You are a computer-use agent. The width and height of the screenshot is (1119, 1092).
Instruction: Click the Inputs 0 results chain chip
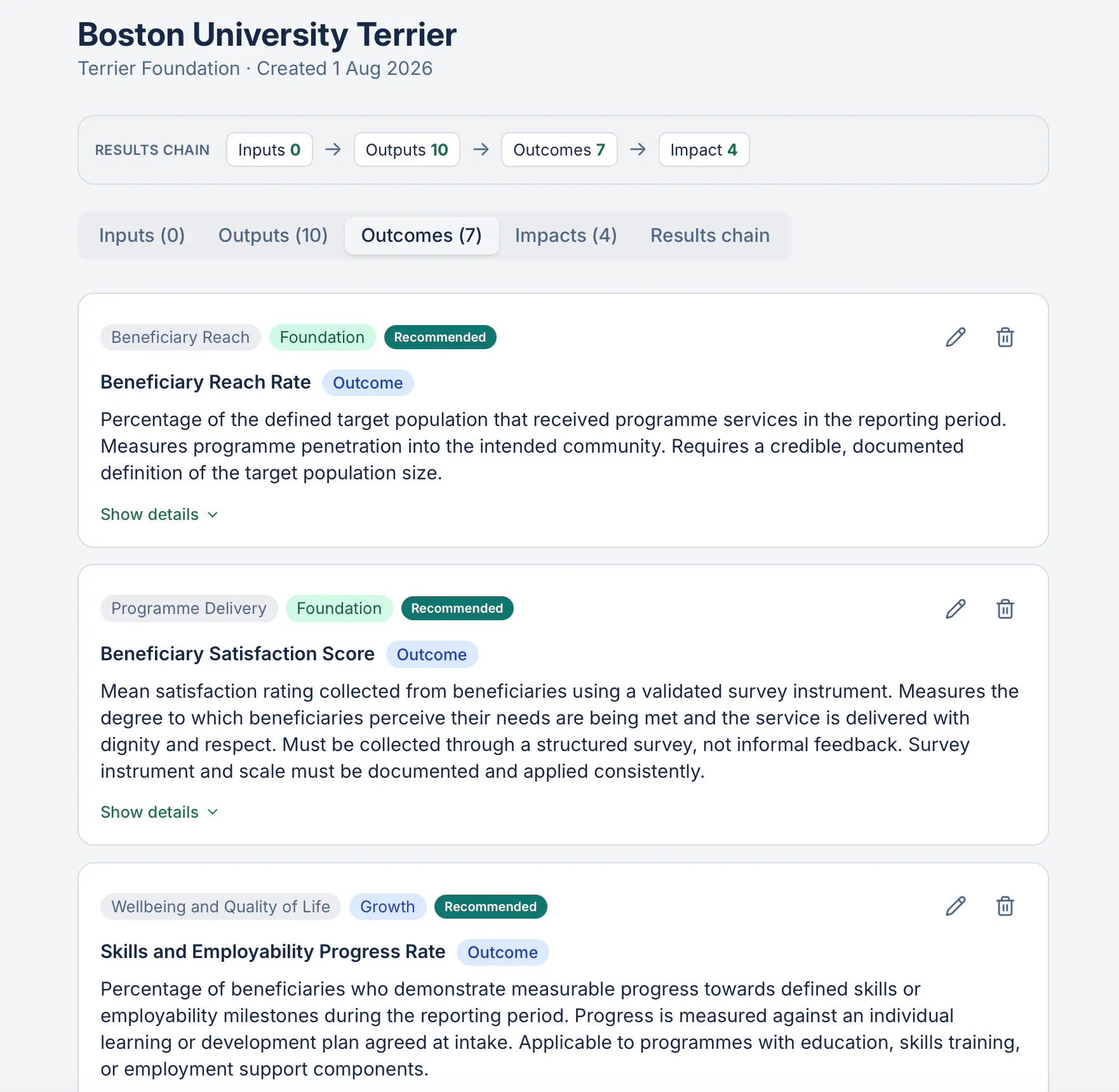(x=269, y=150)
